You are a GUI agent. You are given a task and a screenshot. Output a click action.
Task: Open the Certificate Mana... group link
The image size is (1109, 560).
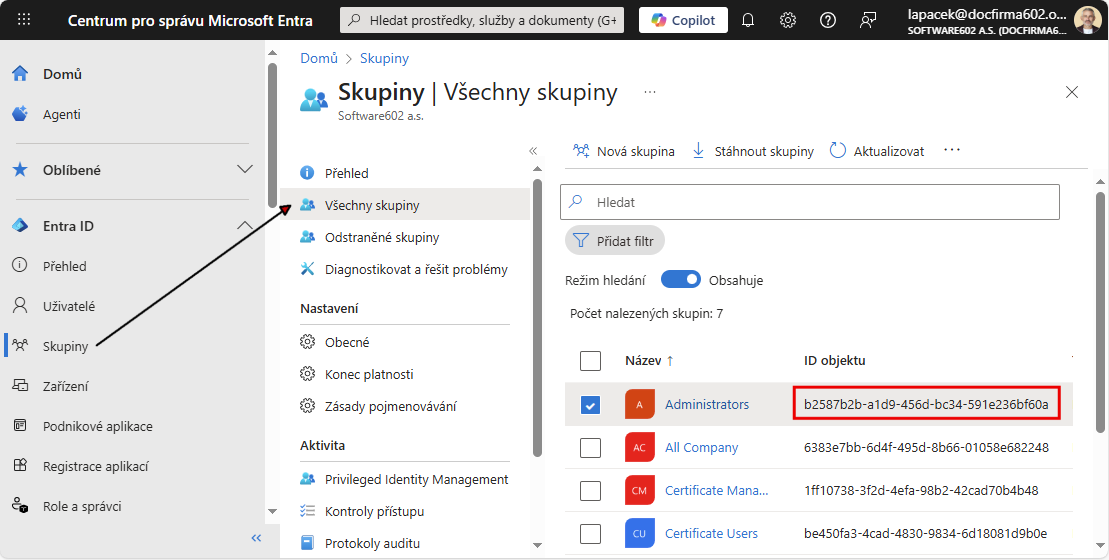point(716,491)
